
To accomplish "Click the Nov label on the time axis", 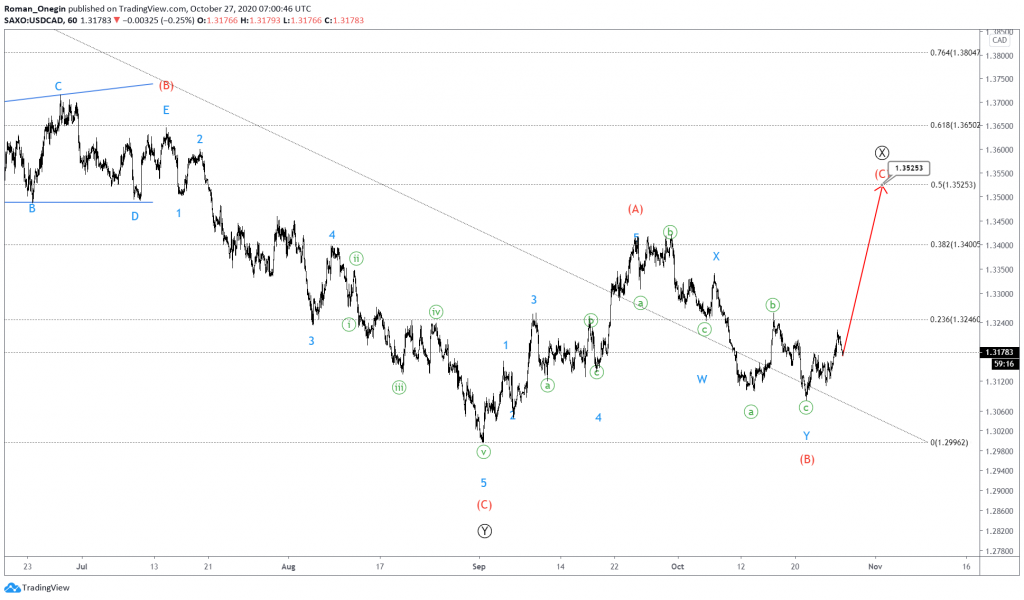I will click(x=874, y=566).
